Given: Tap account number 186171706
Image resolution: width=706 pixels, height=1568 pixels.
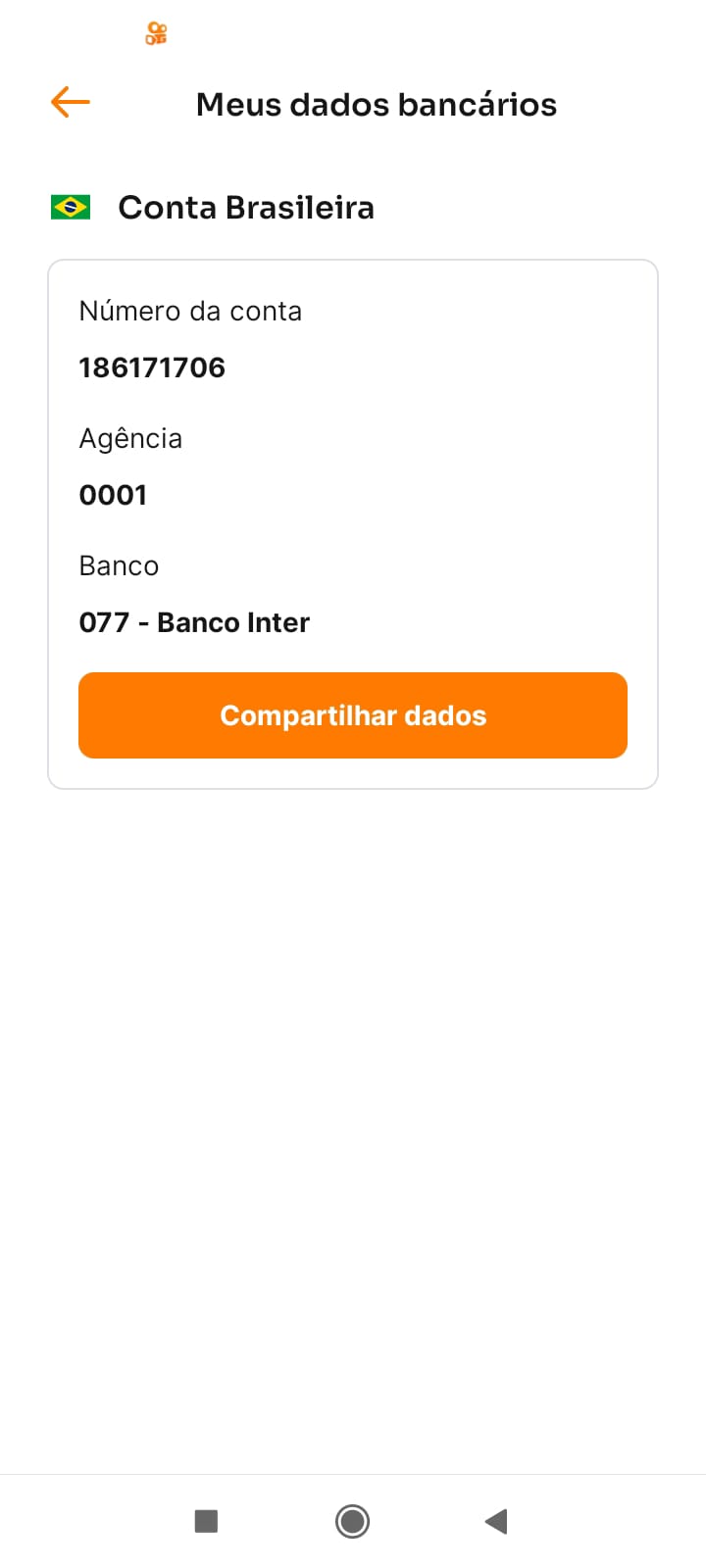Looking at the screenshot, I should (x=152, y=367).
